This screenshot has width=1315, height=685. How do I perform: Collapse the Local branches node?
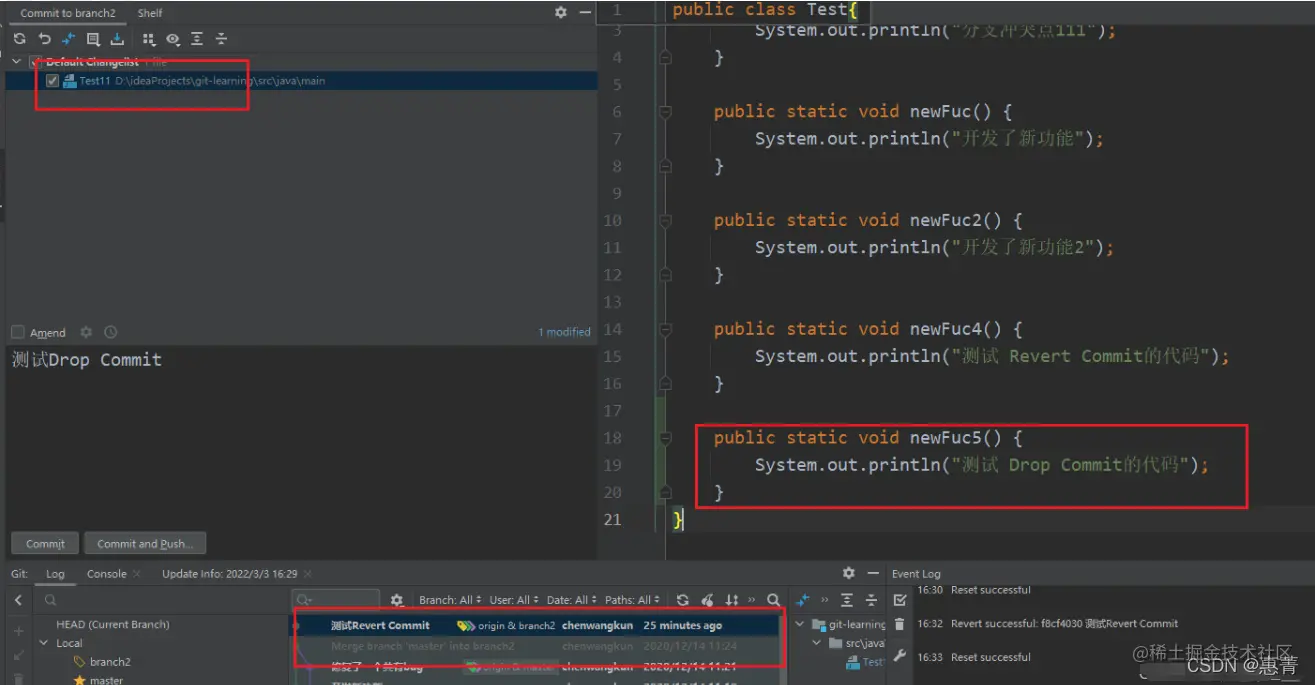[x=42, y=643]
